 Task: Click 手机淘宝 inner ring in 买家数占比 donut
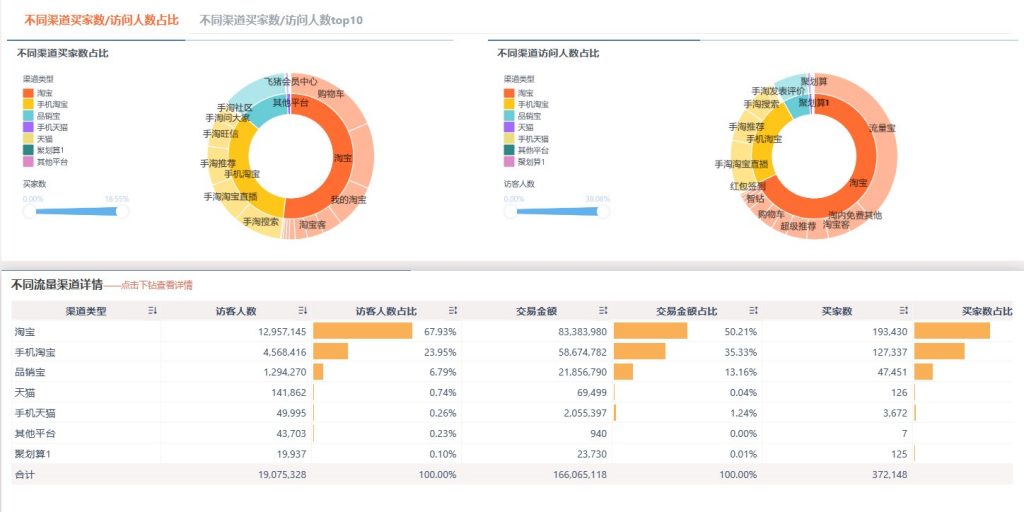pos(242,174)
